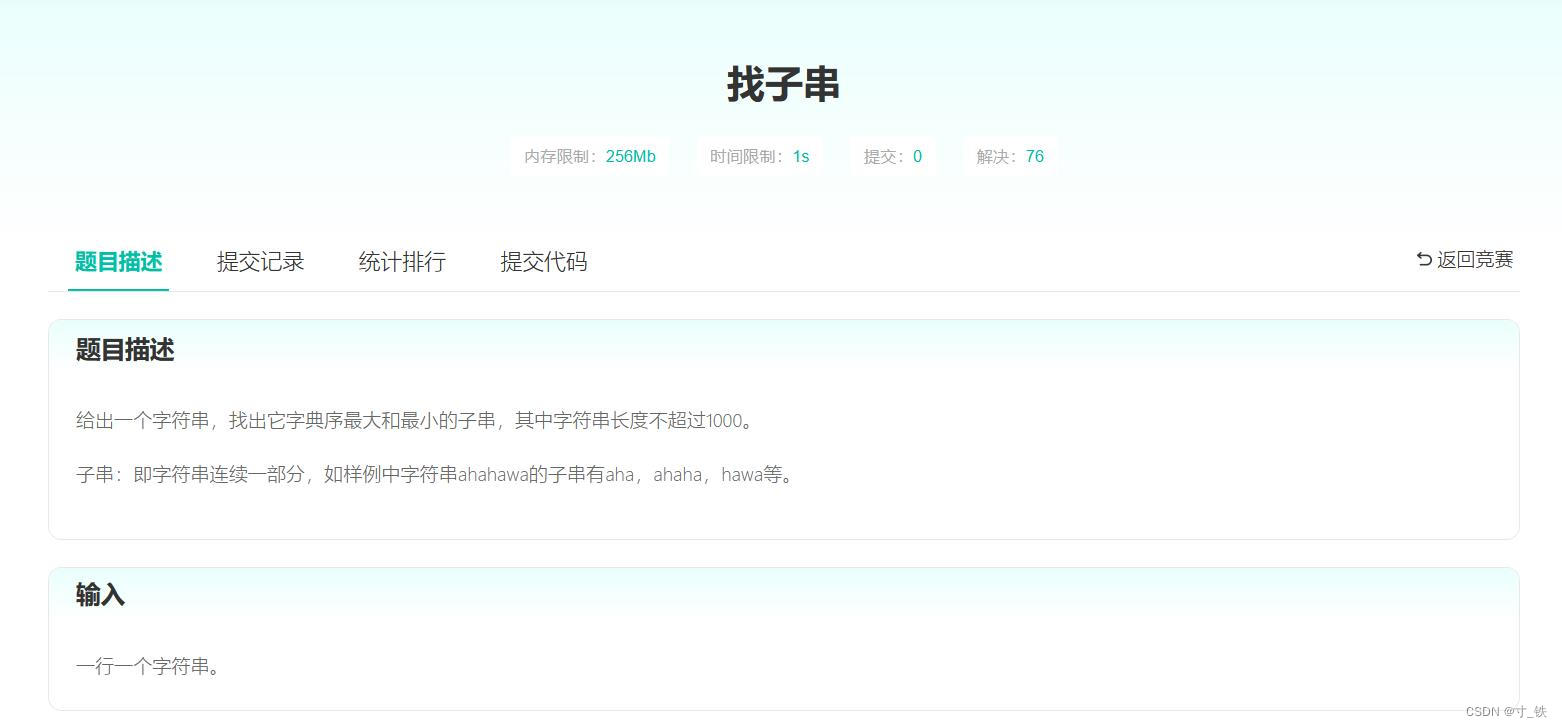The height and width of the screenshot is (727, 1562).
Task: Click the 解决: 76 statistic
Action: [x=1009, y=156]
